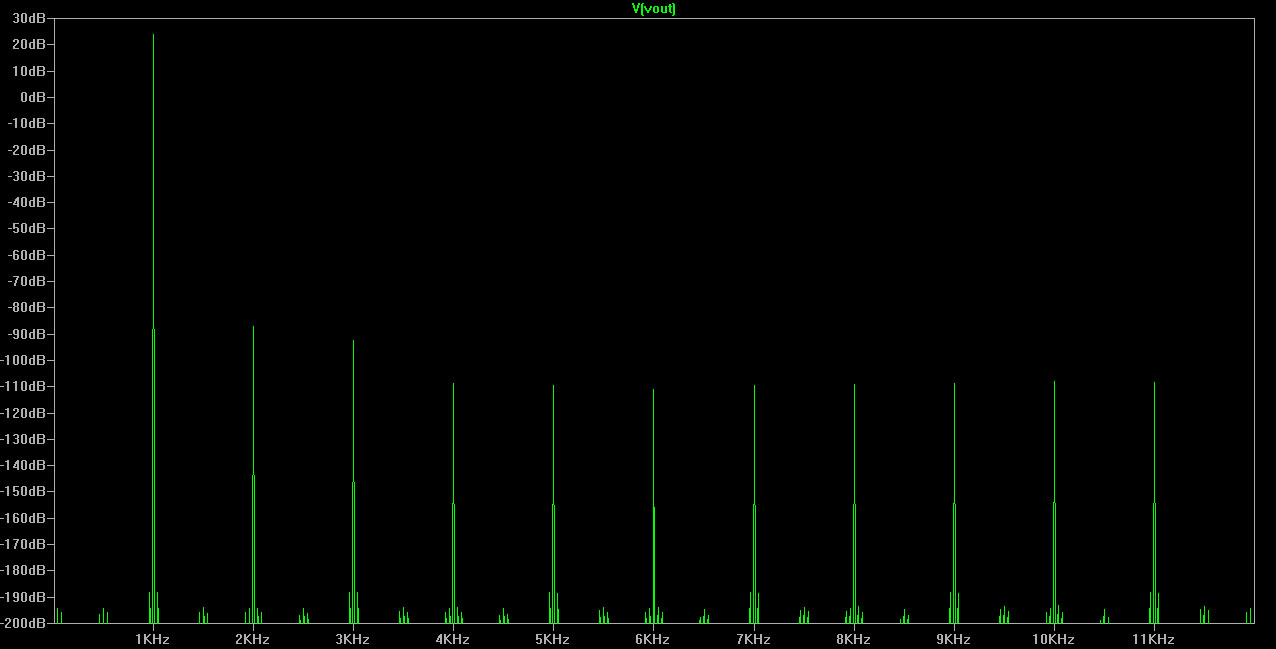Image resolution: width=1276 pixels, height=649 pixels.
Task: Click the 7KHz frequency axis label
Action: click(753, 639)
